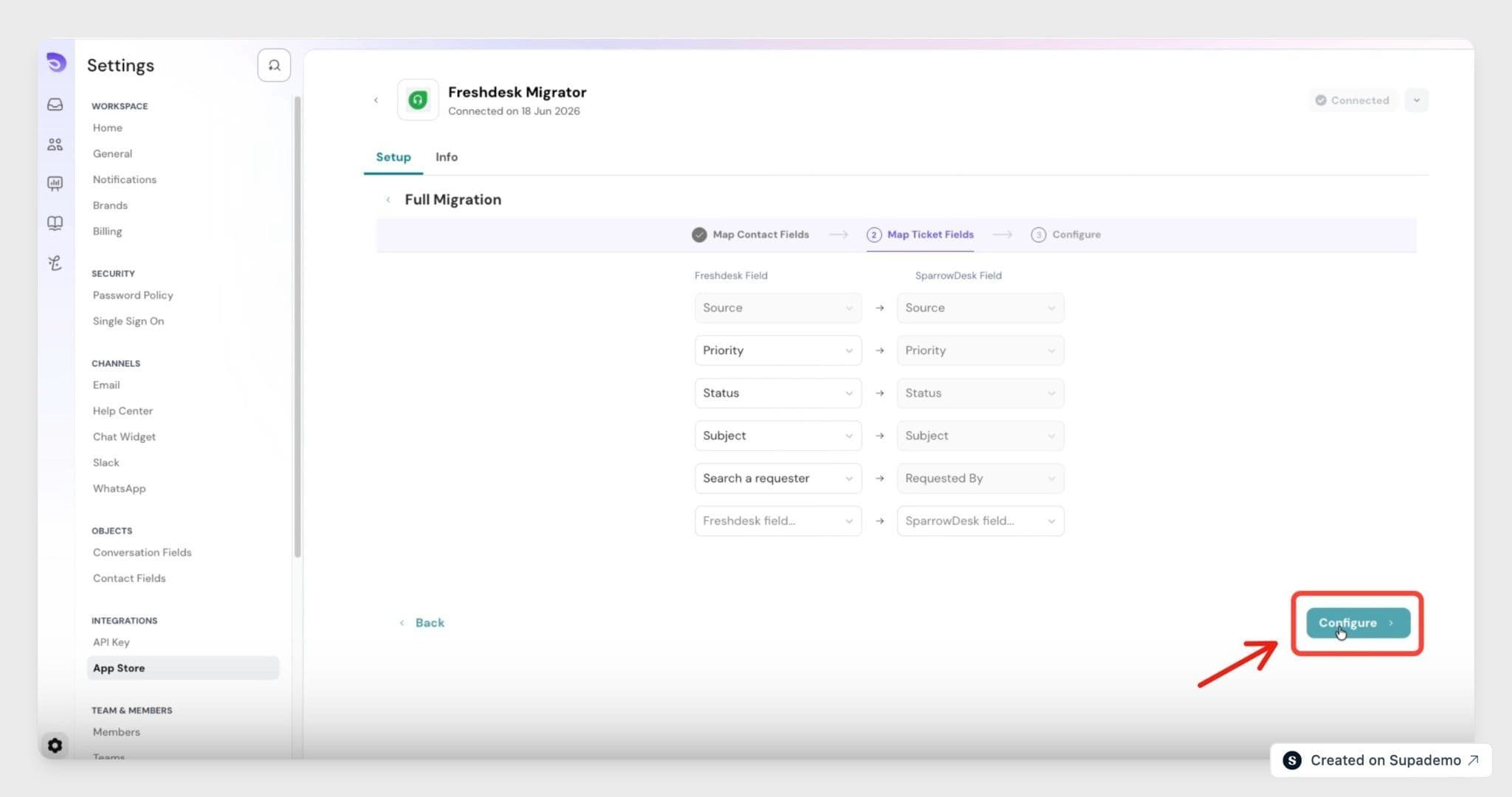This screenshot has width=1512, height=797.
Task: Open Contact Fields settings
Action: point(129,579)
